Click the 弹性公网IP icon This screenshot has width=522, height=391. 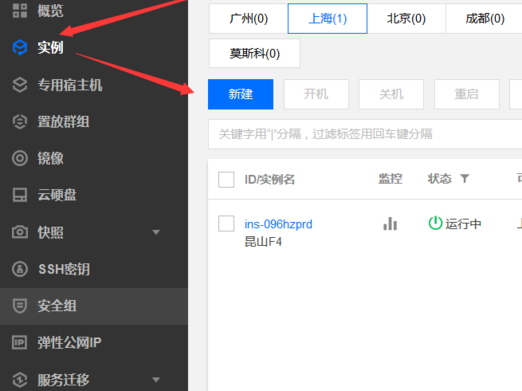20,342
